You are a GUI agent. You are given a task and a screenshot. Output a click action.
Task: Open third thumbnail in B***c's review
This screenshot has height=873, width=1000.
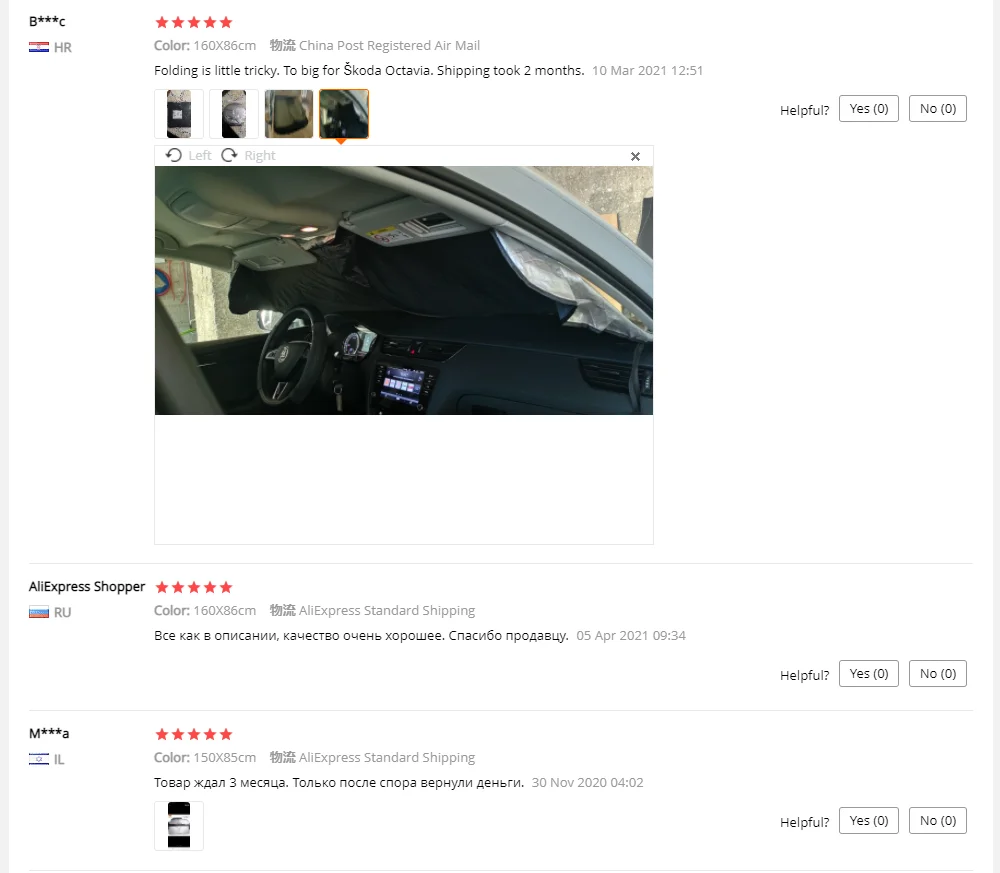tap(289, 114)
